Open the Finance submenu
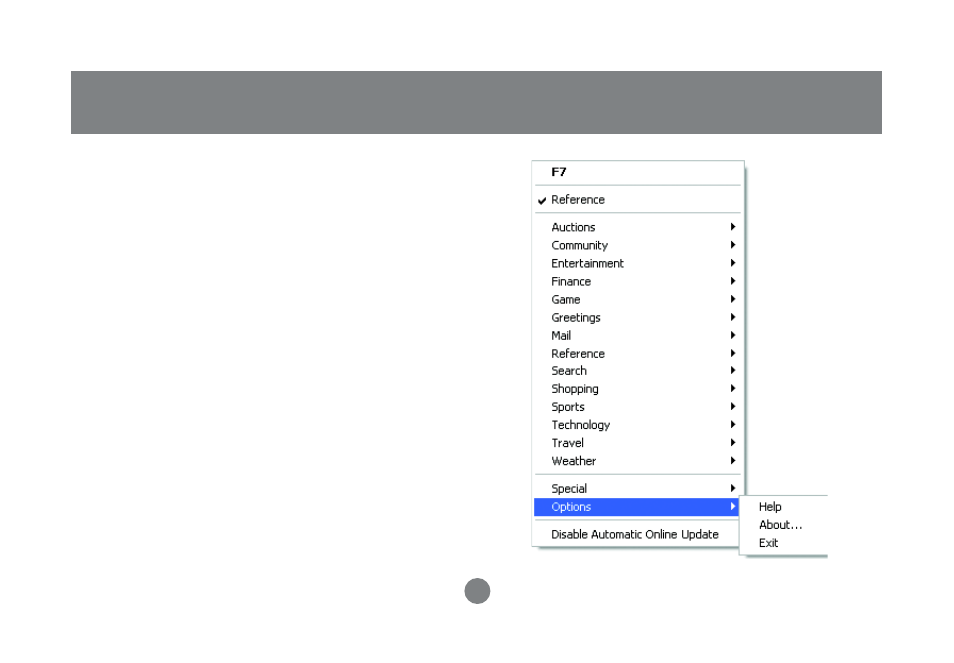954x663 pixels. point(637,281)
